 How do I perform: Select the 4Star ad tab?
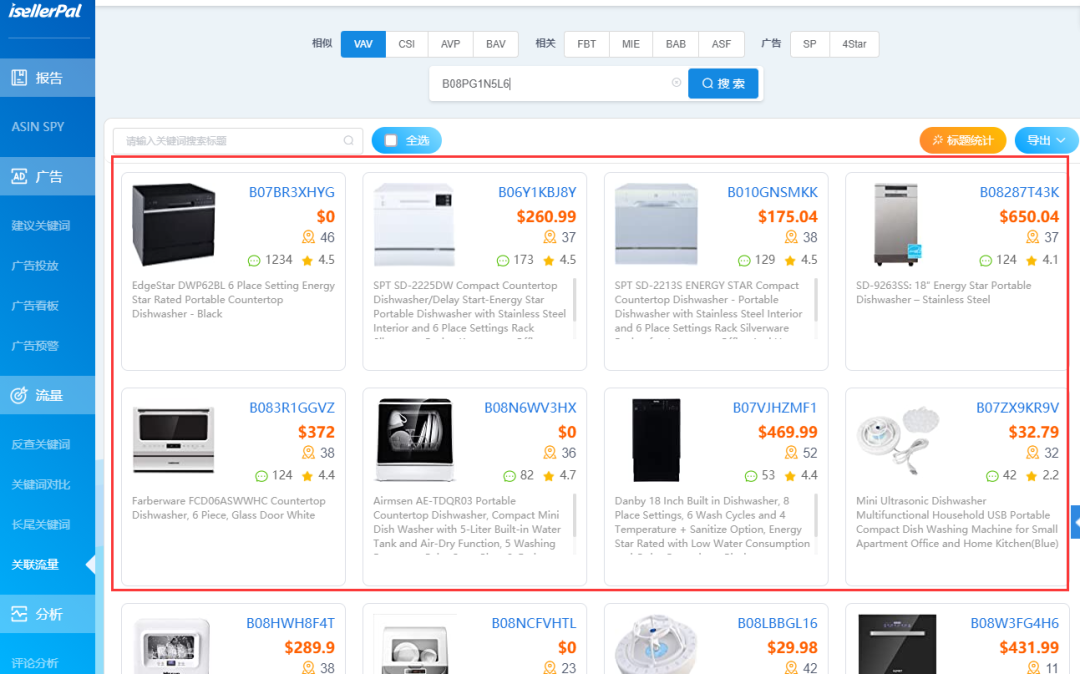click(854, 44)
